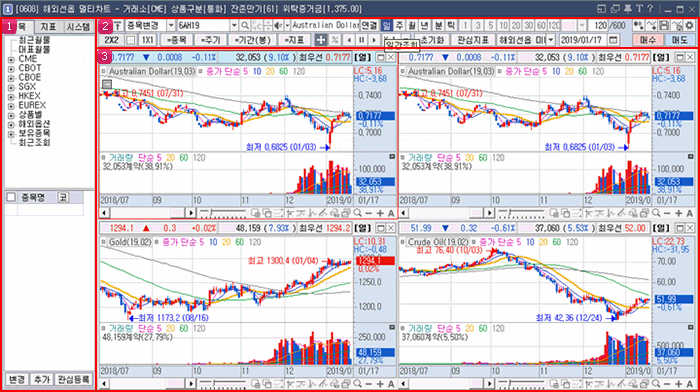Click the 초기화 reset button
Image resolution: width=700 pixels, height=392 pixels.
click(432, 40)
